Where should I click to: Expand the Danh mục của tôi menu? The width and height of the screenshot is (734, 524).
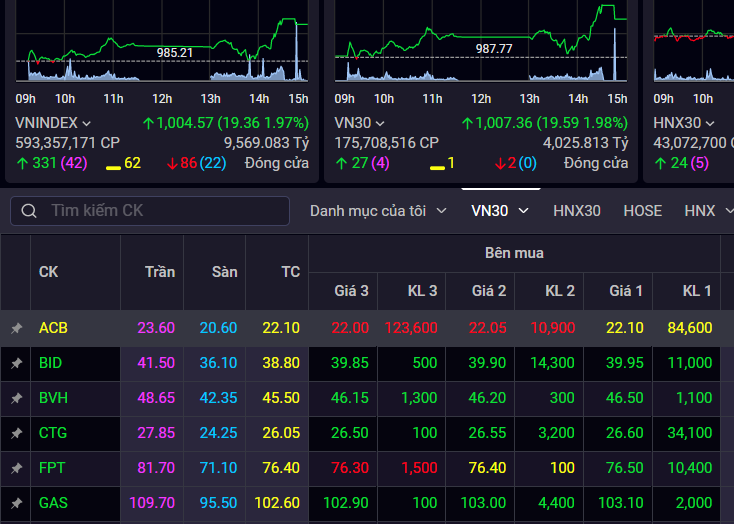pos(378,211)
